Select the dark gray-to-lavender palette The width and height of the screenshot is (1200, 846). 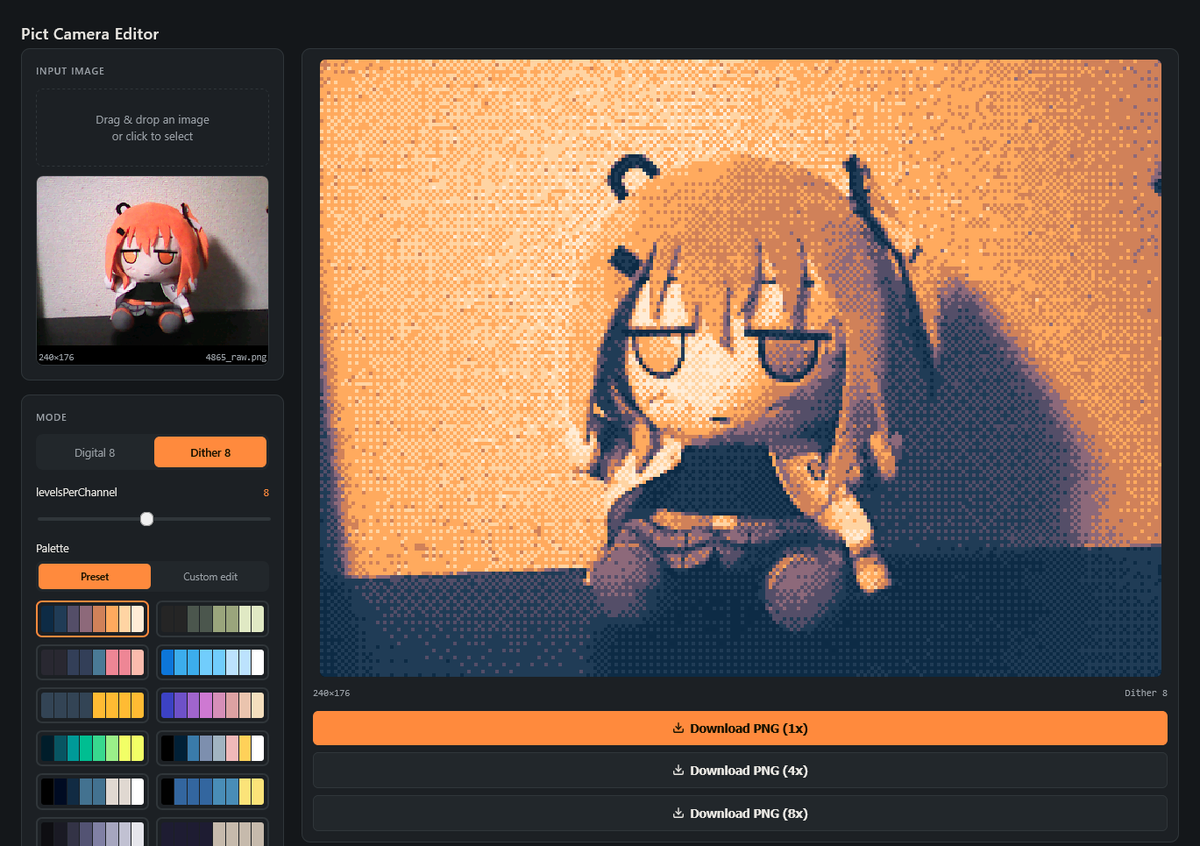point(92,832)
